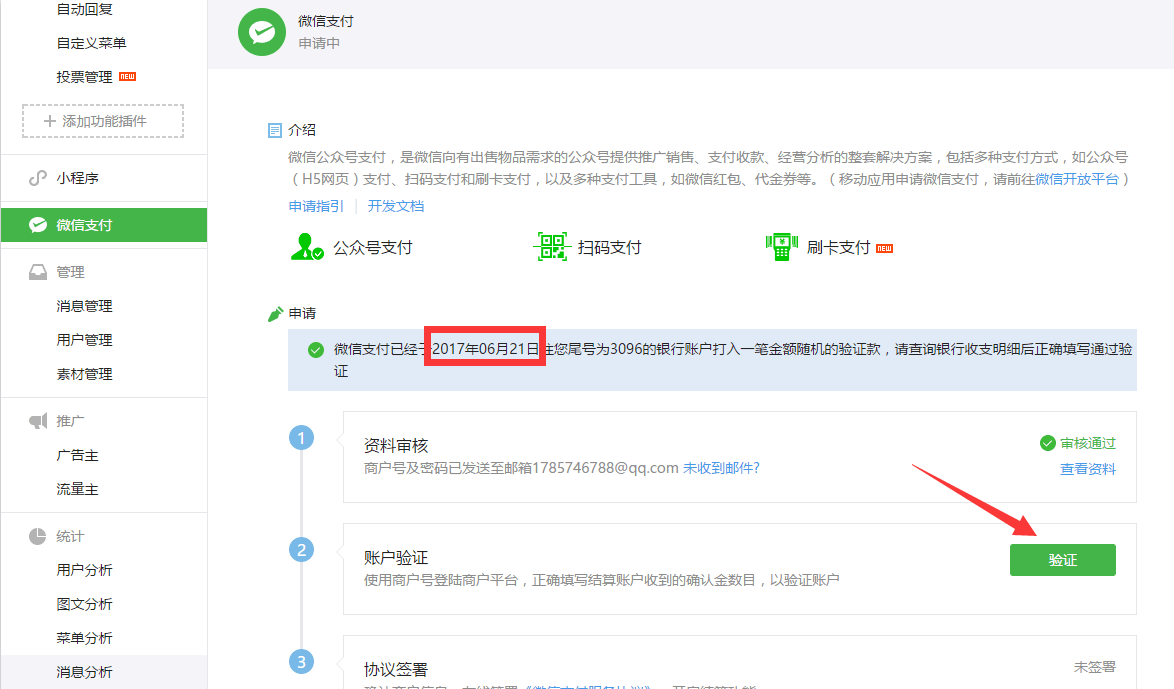Click the 公众号支付 label
Image resolution: width=1174 pixels, height=689 pixels.
tap(373, 248)
